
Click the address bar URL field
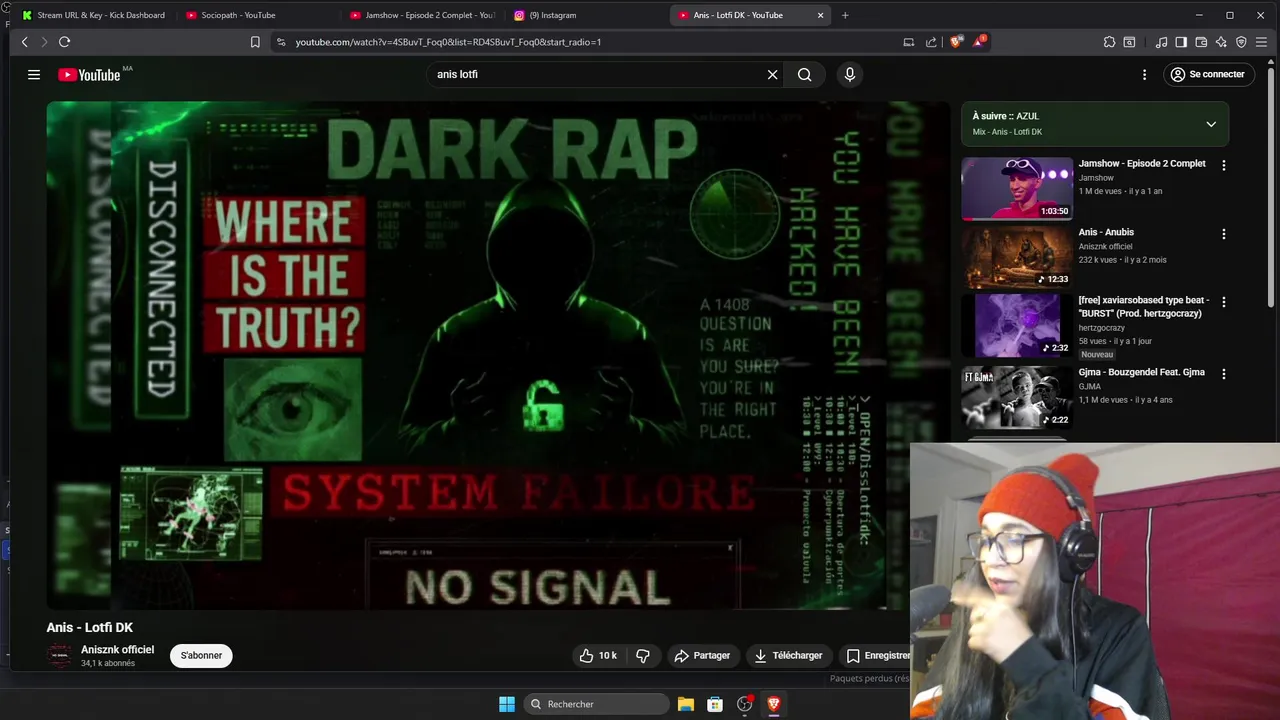point(590,42)
